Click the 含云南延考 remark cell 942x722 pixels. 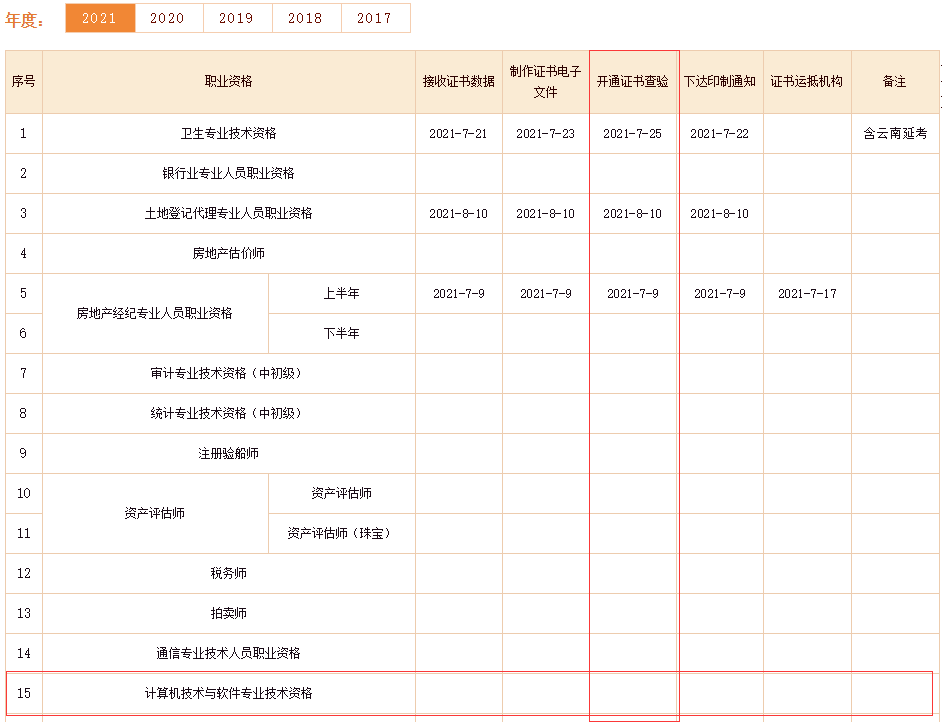[x=895, y=133]
